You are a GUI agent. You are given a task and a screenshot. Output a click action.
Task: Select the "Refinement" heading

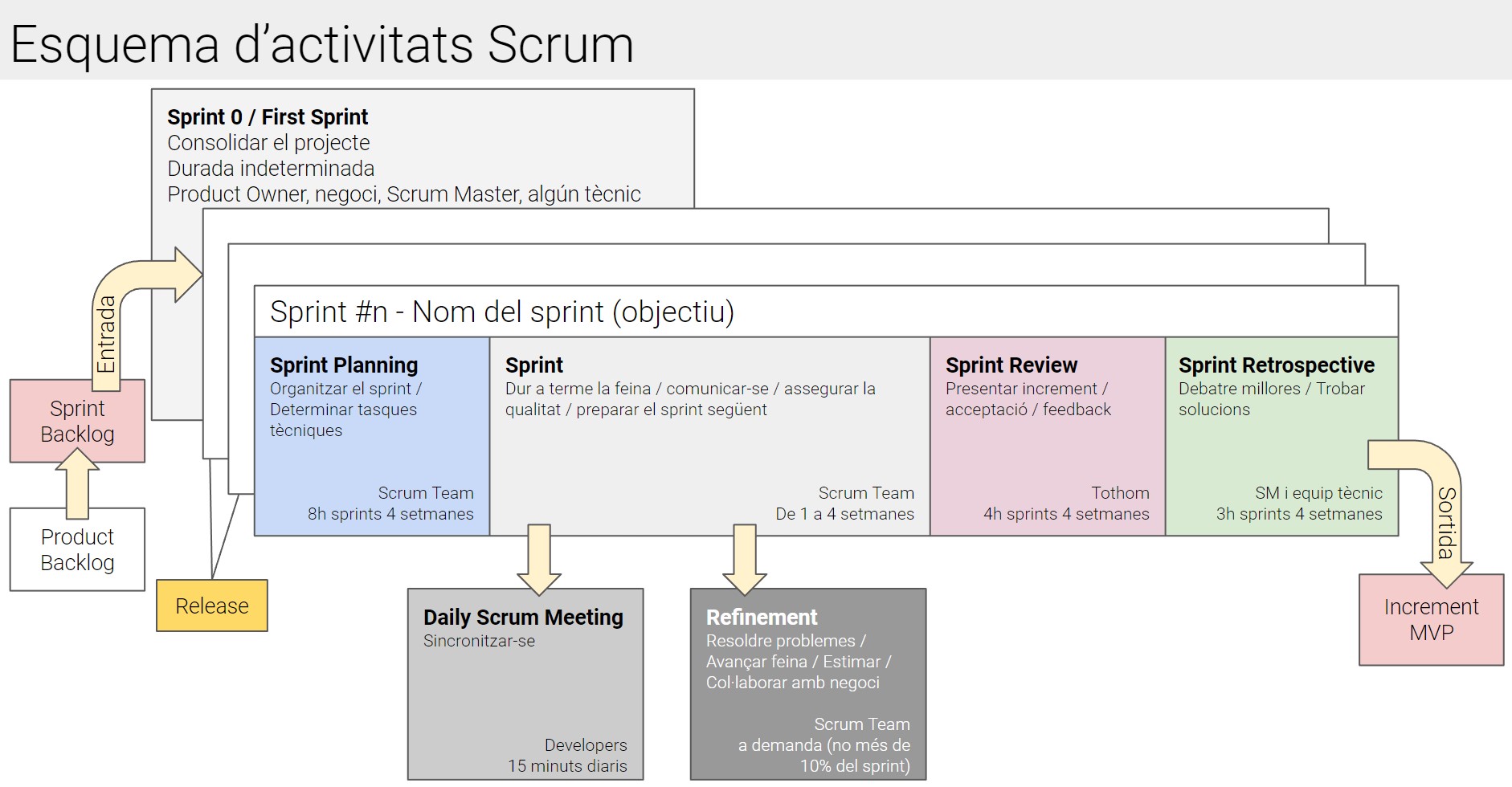pos(762,618)
